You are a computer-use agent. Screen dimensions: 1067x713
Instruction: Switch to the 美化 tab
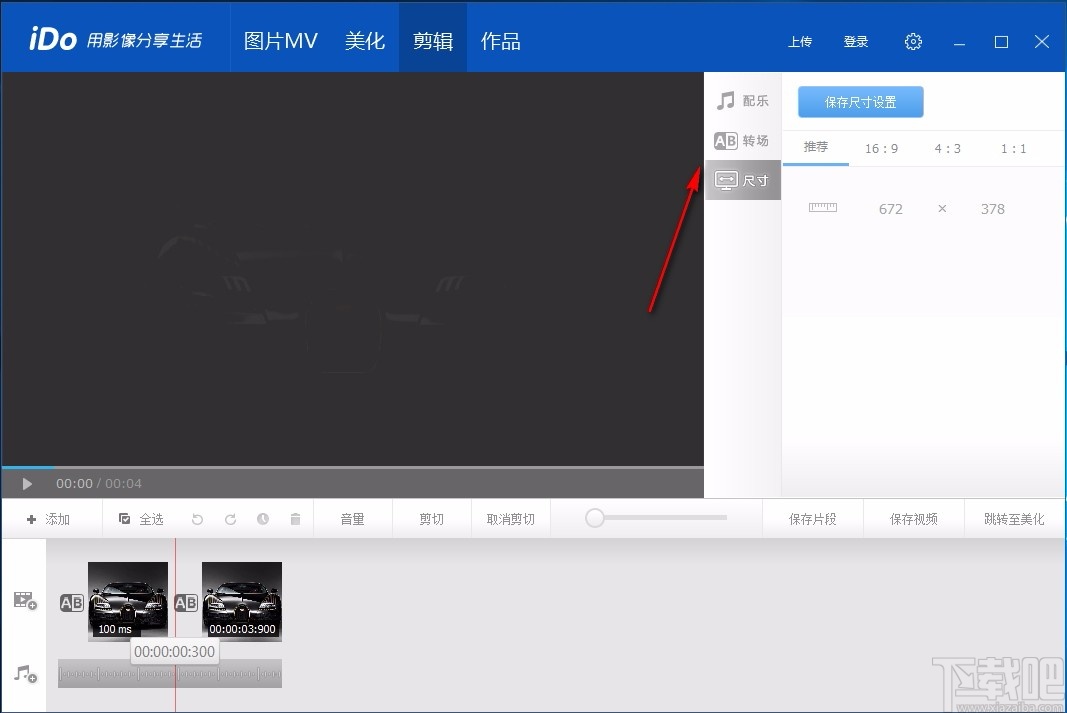(365, 41)
